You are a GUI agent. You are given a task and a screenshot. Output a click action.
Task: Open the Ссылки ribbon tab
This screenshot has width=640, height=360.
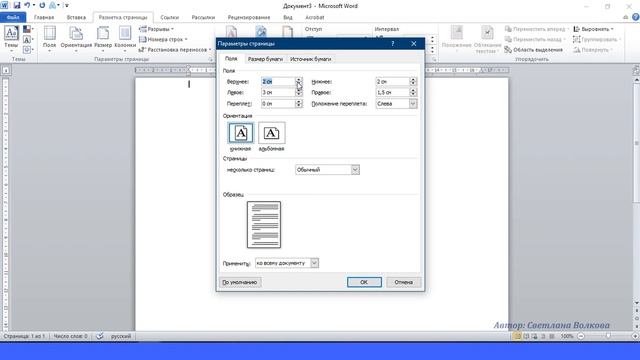click(x=169, y=18)
